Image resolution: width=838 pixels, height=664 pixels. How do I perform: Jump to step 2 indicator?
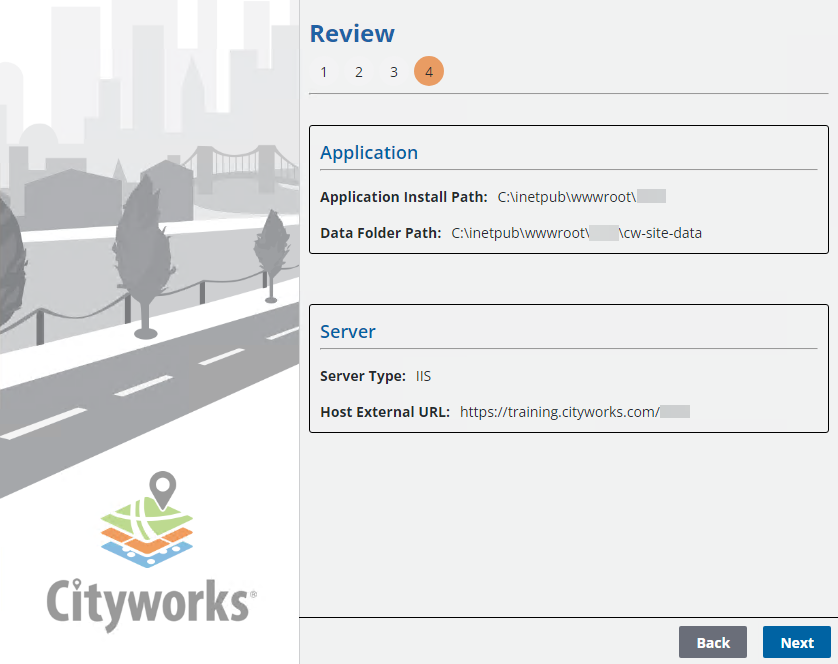pyautogui.click(x=359, y=72)
